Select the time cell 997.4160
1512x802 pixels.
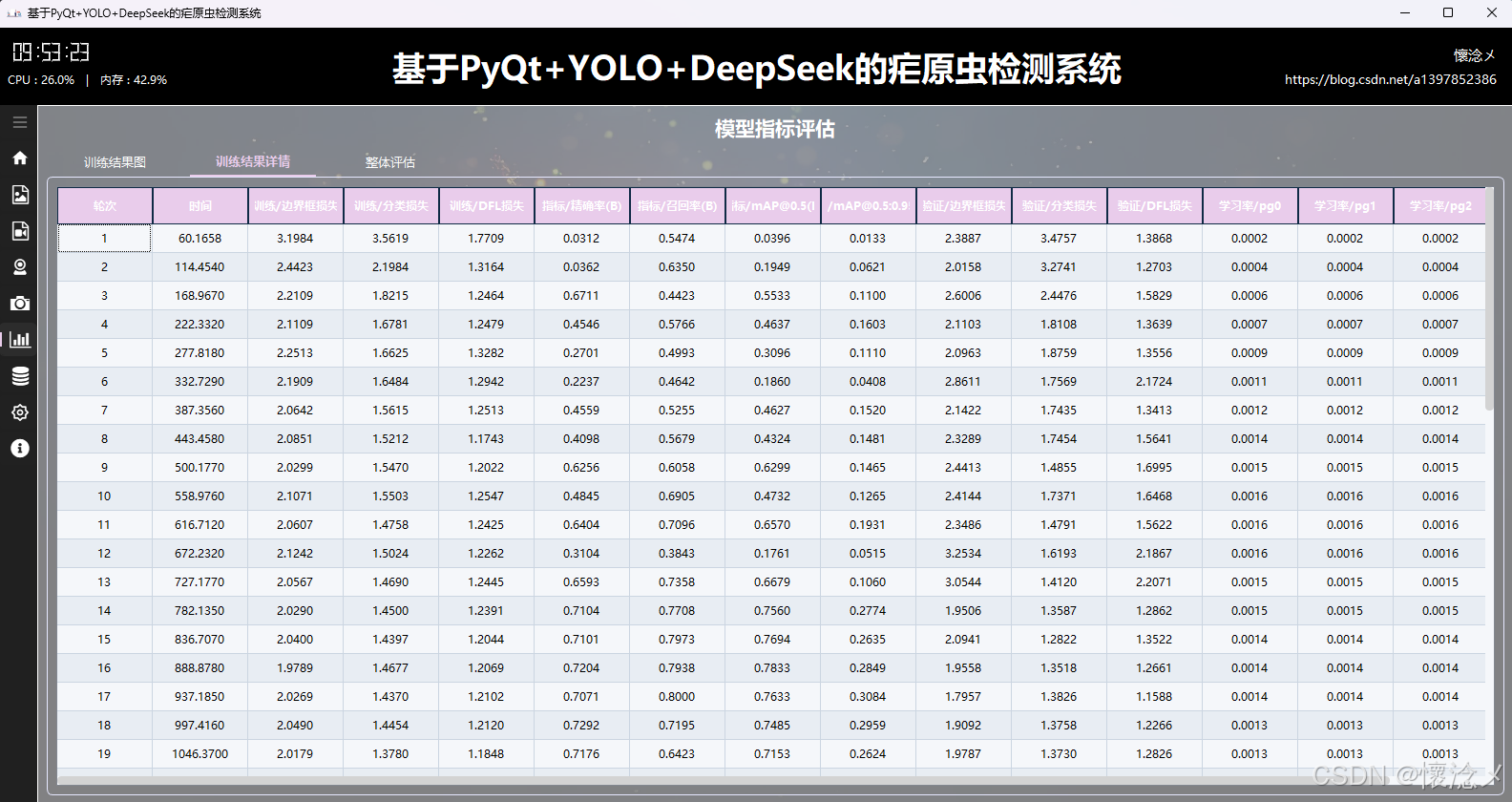coord(200,726)
